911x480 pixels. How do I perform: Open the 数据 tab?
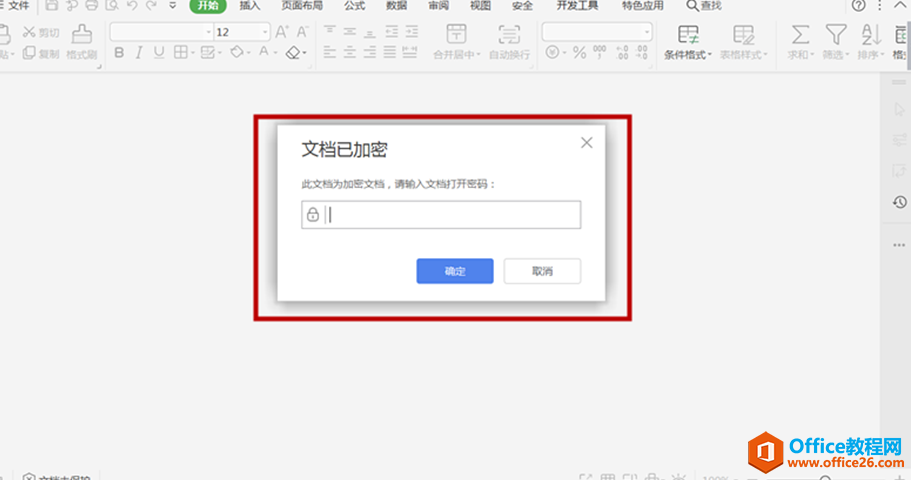[396, 6]
